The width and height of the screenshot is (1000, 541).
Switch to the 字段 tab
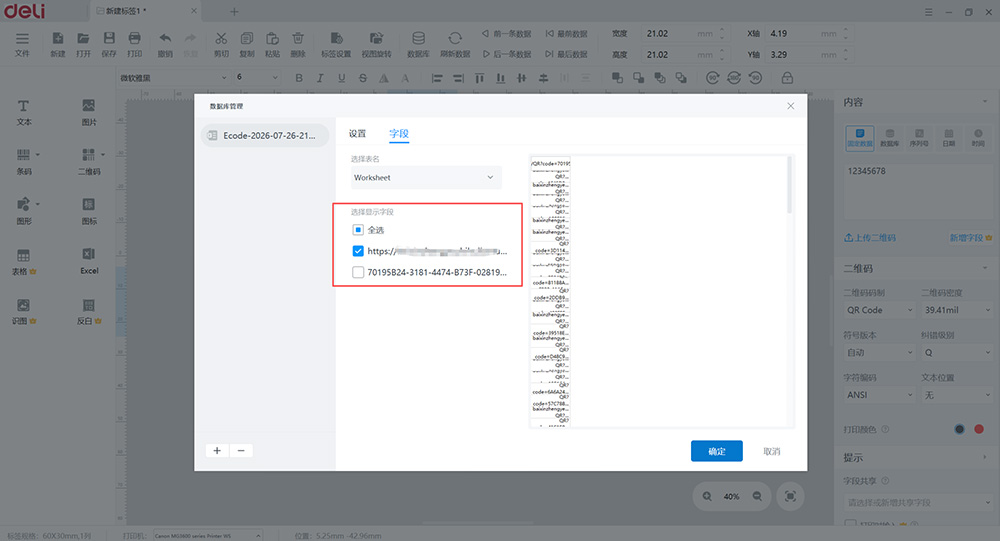[x=399, y=133]
